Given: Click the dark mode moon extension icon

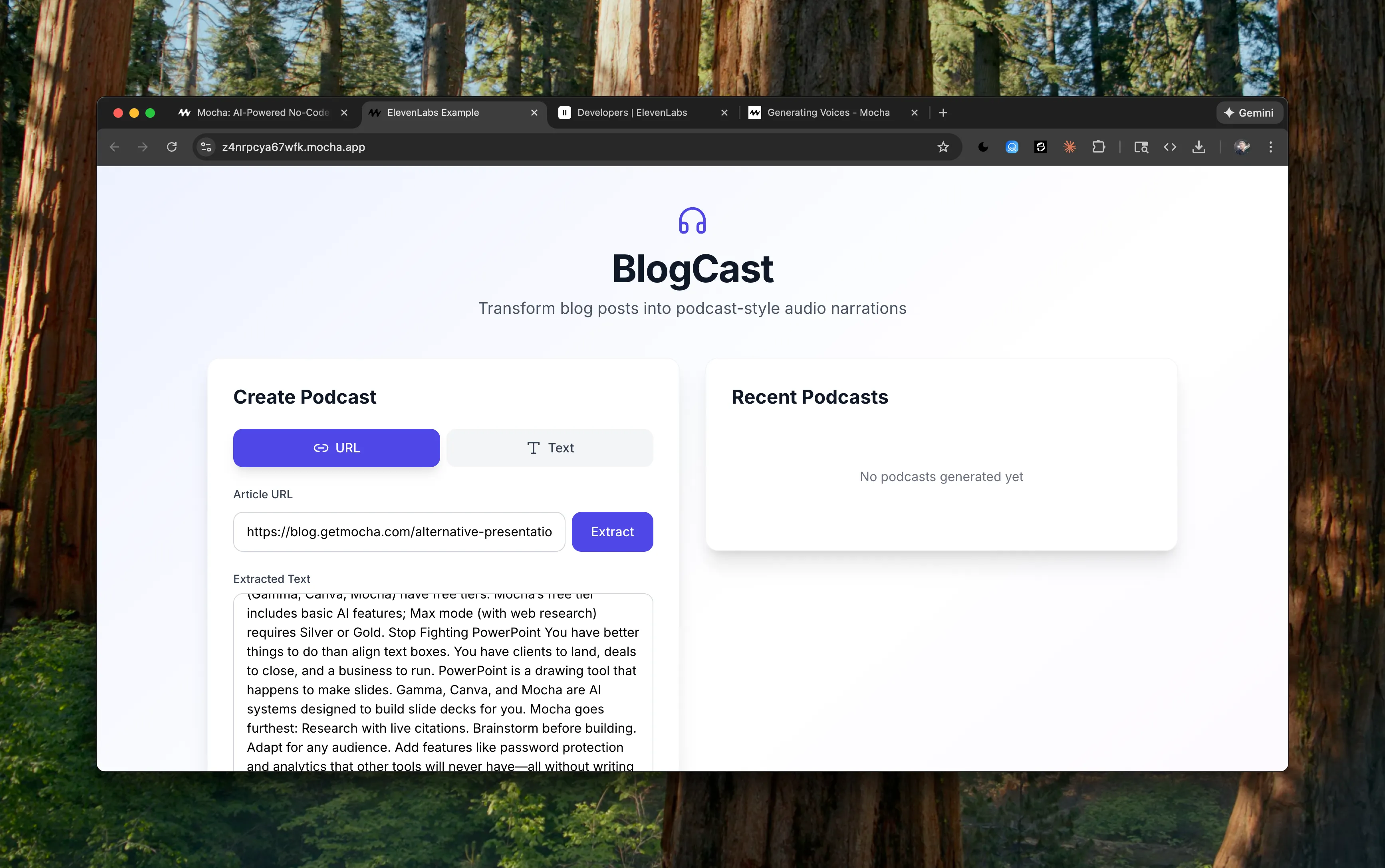Looking at the screenshot, I should click(983, 147).
